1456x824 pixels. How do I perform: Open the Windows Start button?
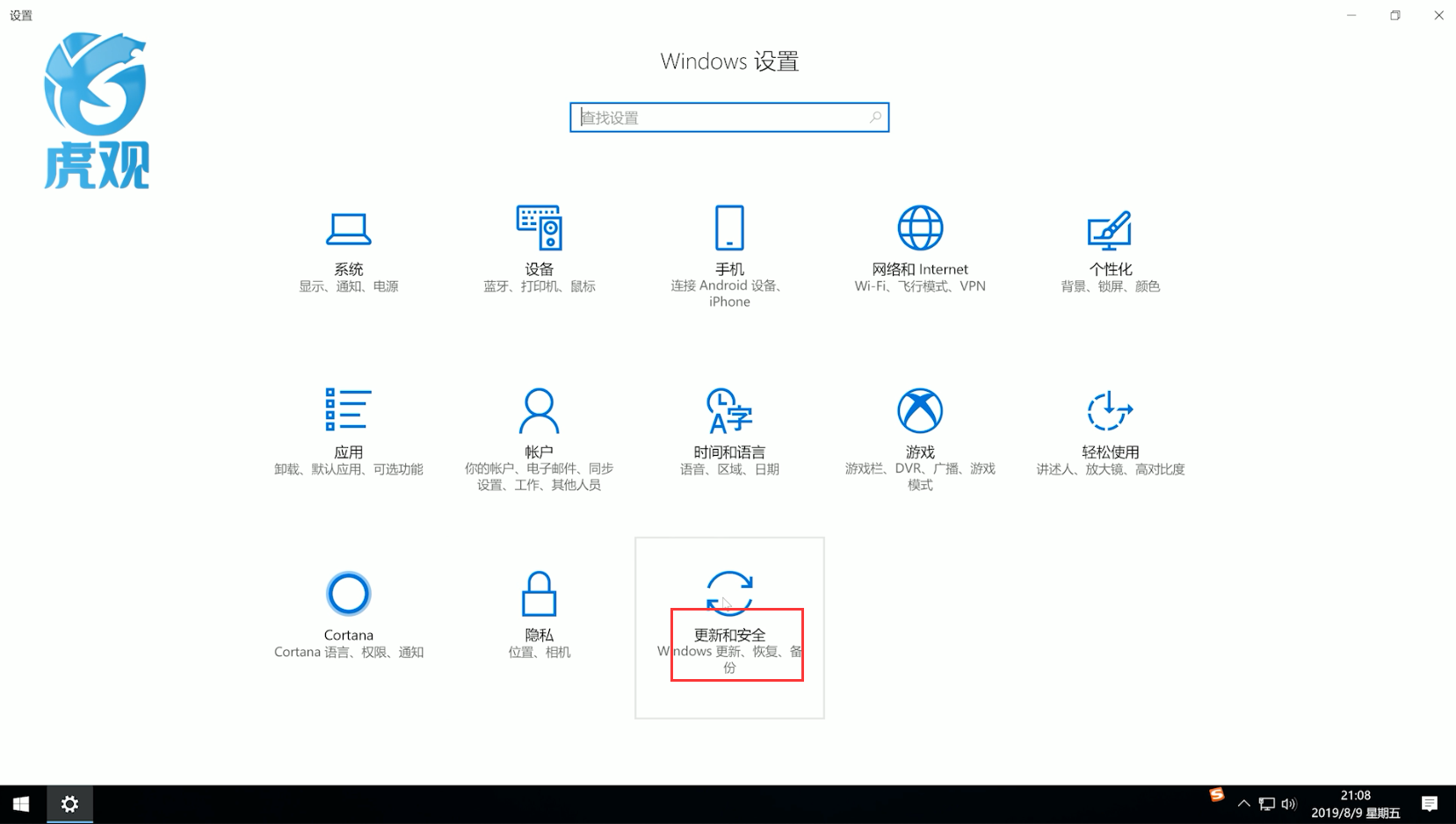pos(21,804)
